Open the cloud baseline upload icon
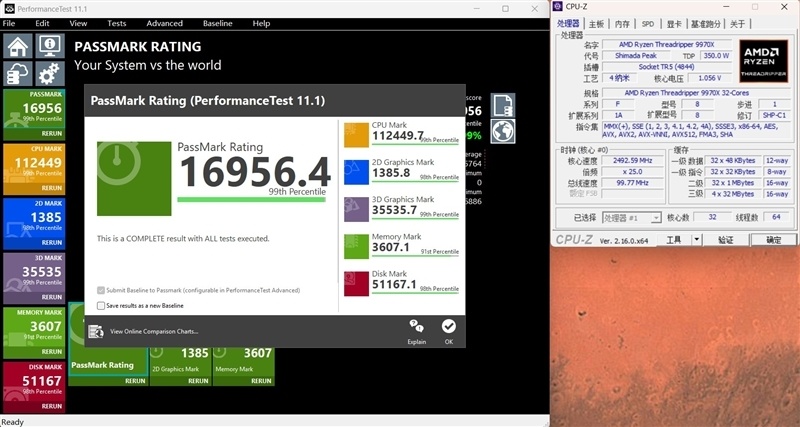 coord(19,74)
